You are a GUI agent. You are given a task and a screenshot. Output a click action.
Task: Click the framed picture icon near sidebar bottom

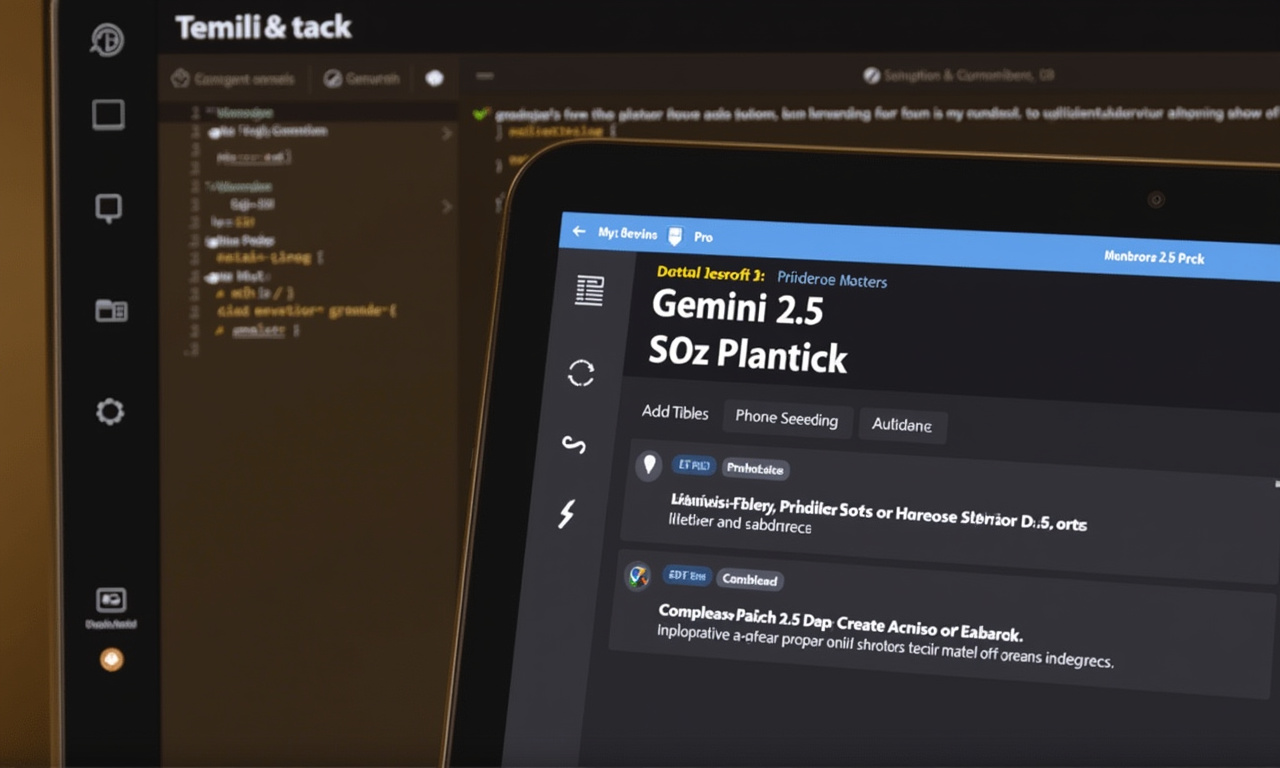111,600
